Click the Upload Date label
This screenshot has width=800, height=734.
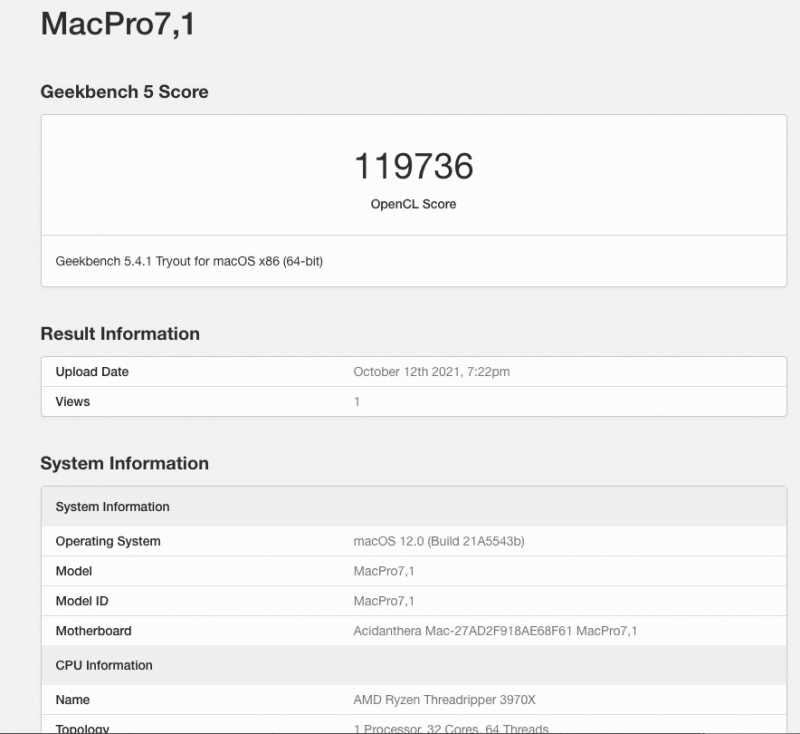tap(92, 372)
